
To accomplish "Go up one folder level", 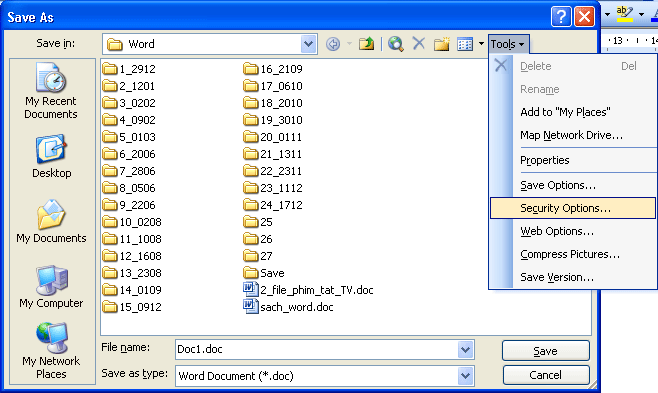I will (x=366, y=44).
